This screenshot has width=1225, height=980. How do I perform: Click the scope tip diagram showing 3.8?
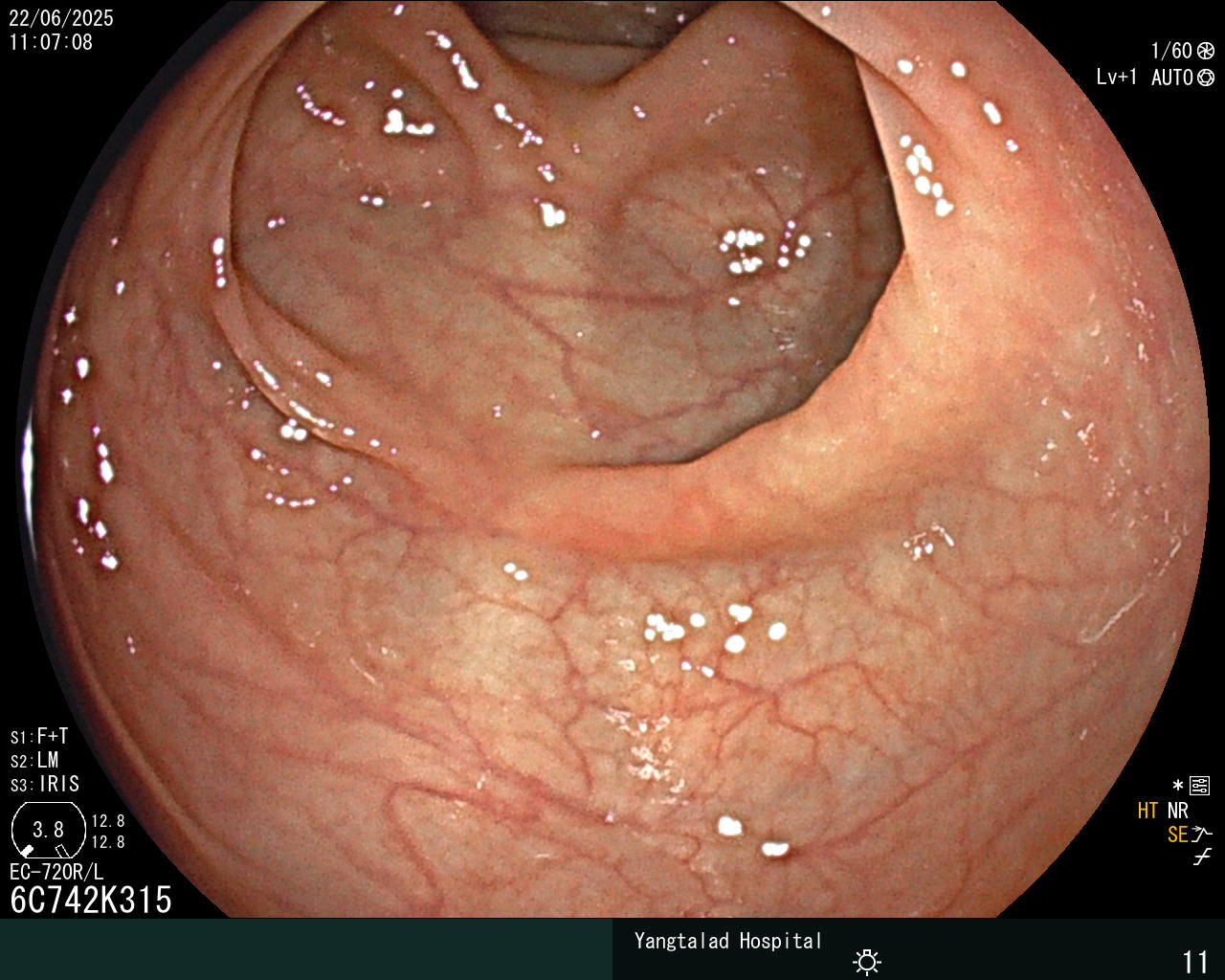coord(48,830)
